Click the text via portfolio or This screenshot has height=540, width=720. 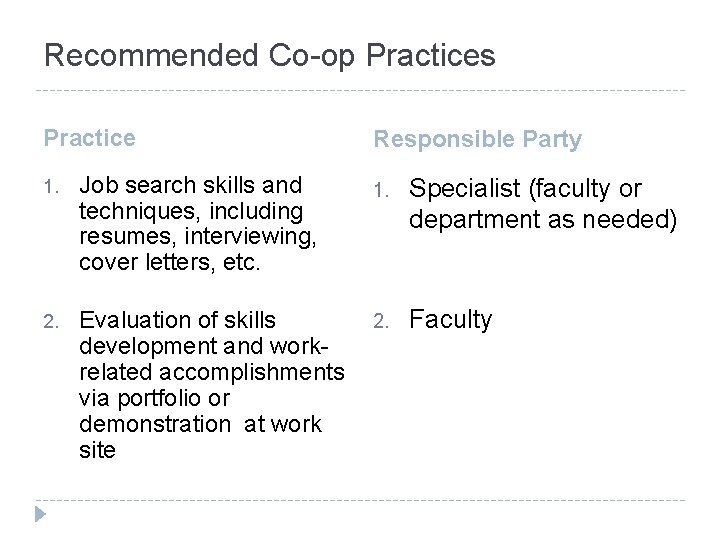[x=154, y=399]
